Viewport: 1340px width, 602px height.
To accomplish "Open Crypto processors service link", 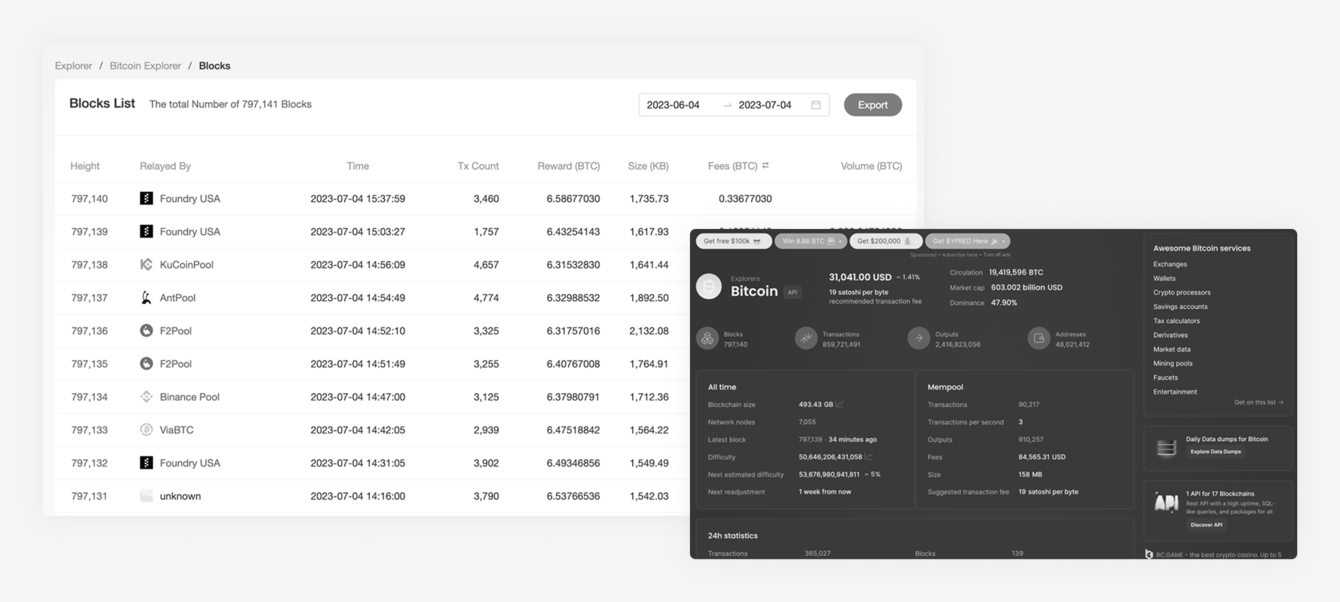I will (x=1182, y=293).
